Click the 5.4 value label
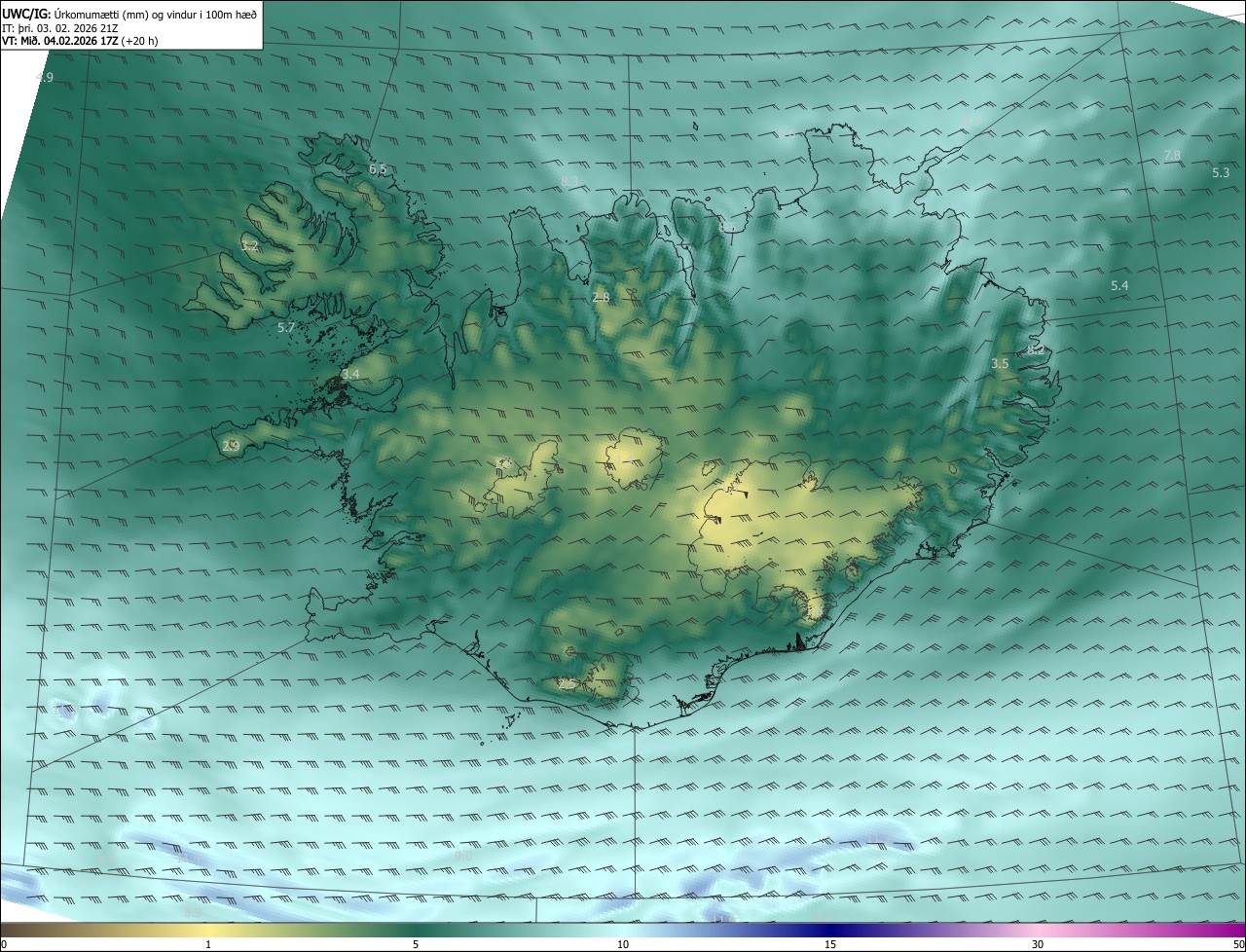1246x952 pixels. click(1119, 285)
